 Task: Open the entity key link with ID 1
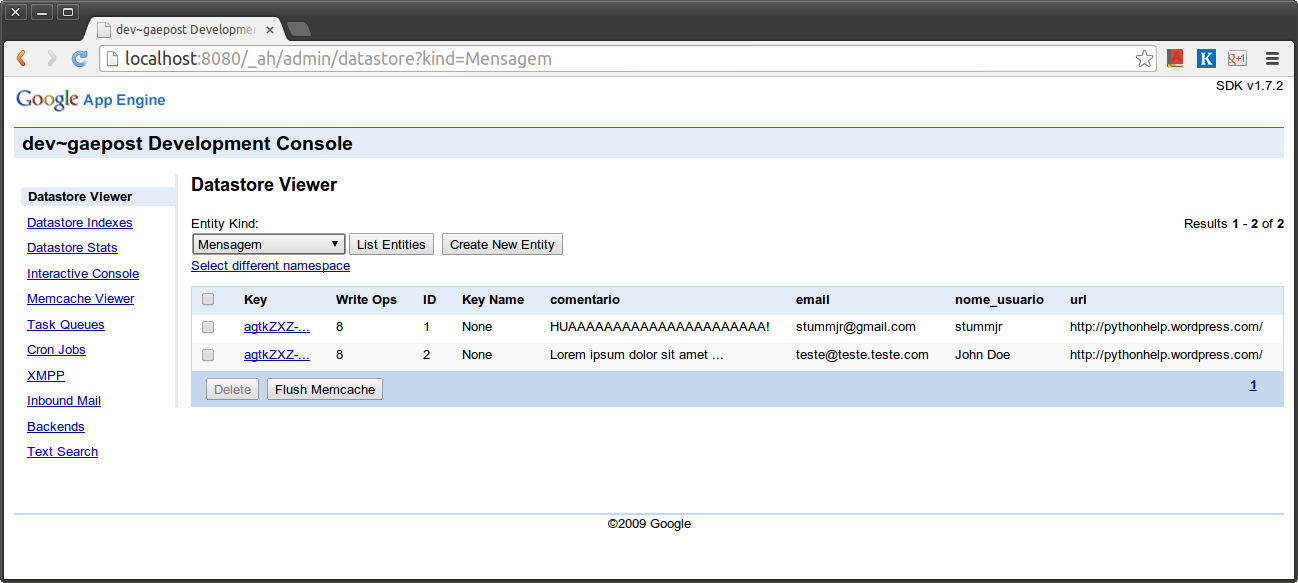277,327
